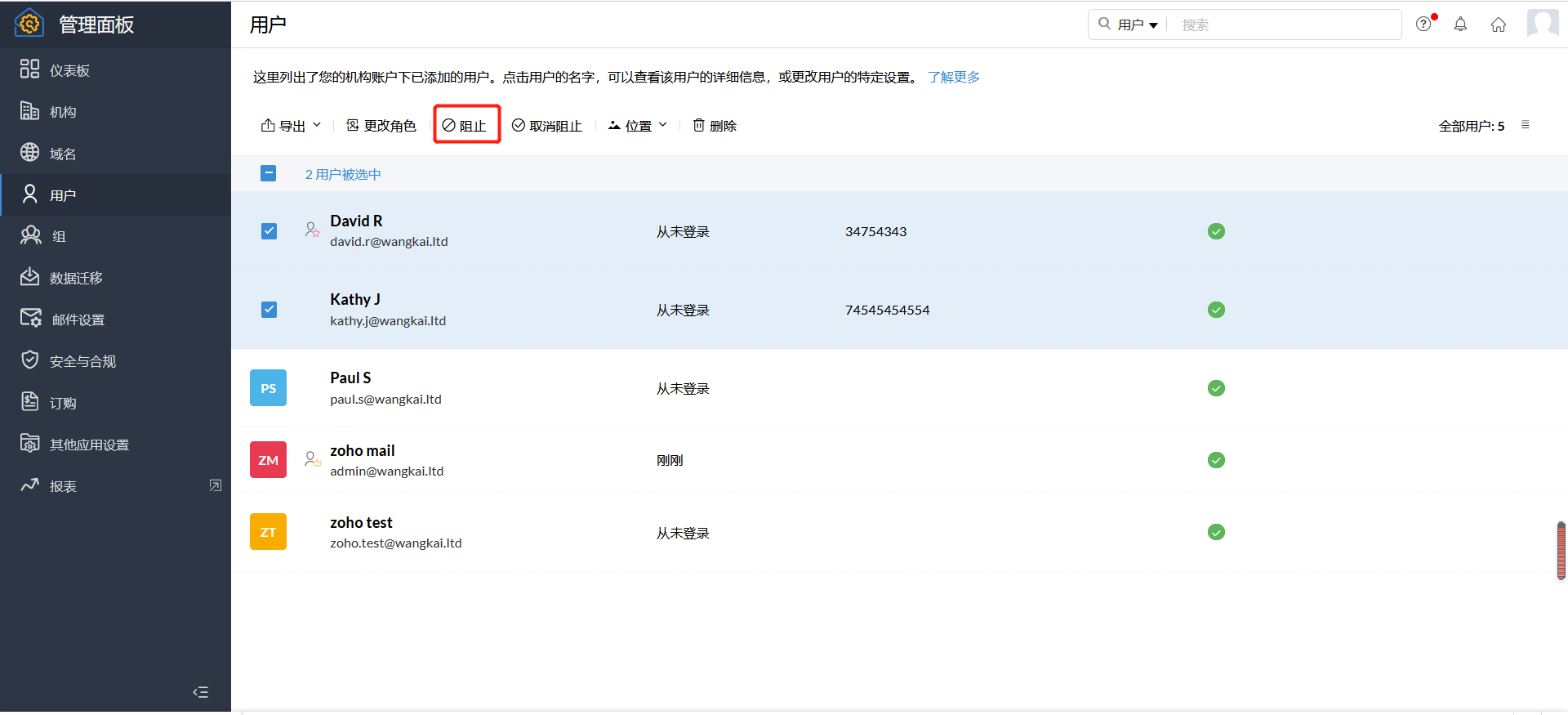
Task: Open the profile avatar in top right
Action: coord(1542,24)
